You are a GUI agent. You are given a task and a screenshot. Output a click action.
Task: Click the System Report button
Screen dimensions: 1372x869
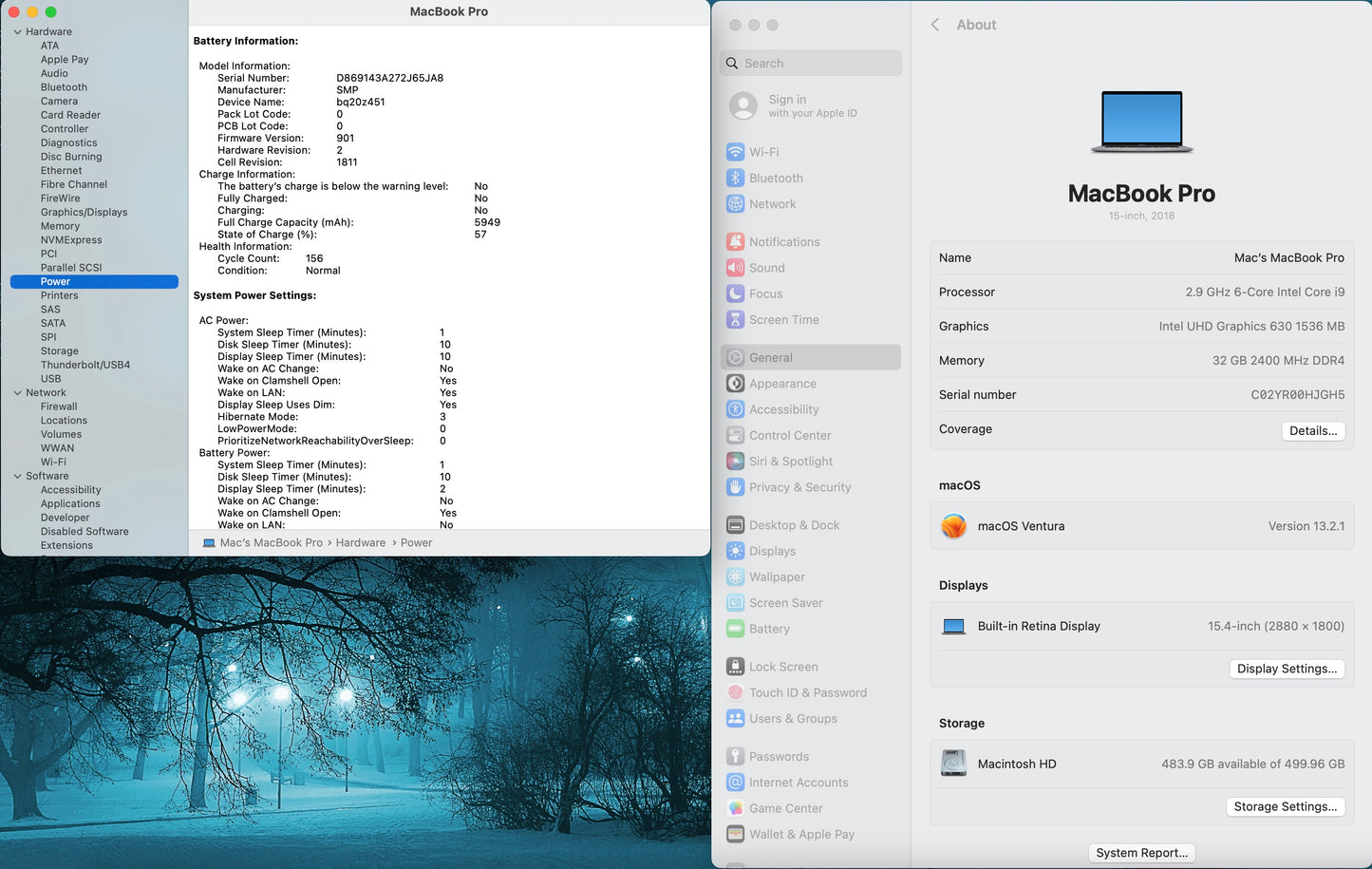coord(1141,853)
